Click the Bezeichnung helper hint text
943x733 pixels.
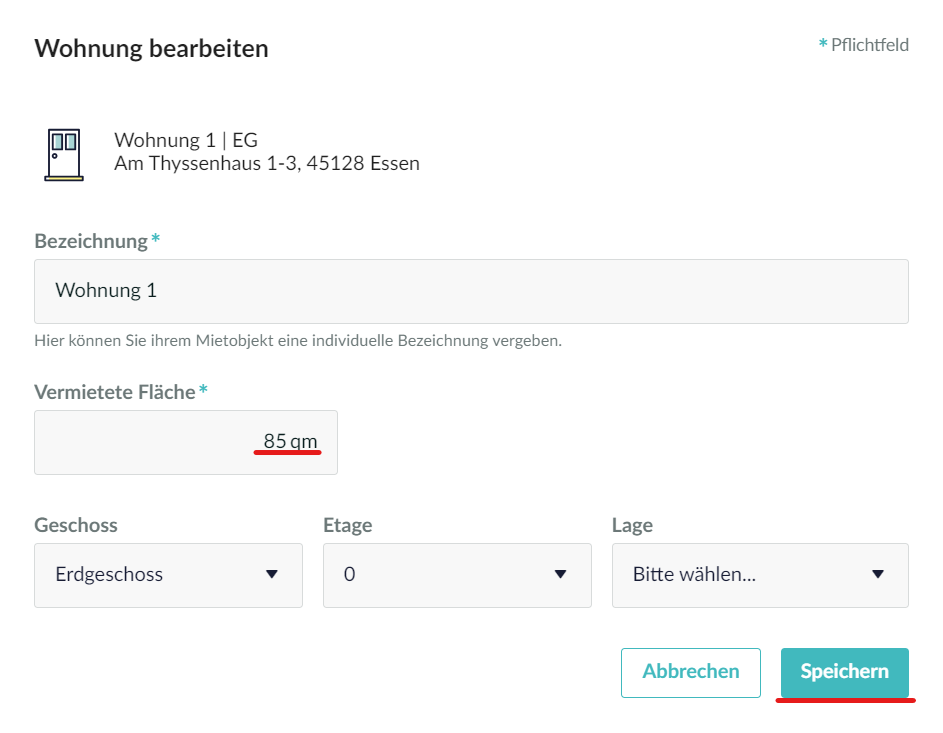pos(298,341)
